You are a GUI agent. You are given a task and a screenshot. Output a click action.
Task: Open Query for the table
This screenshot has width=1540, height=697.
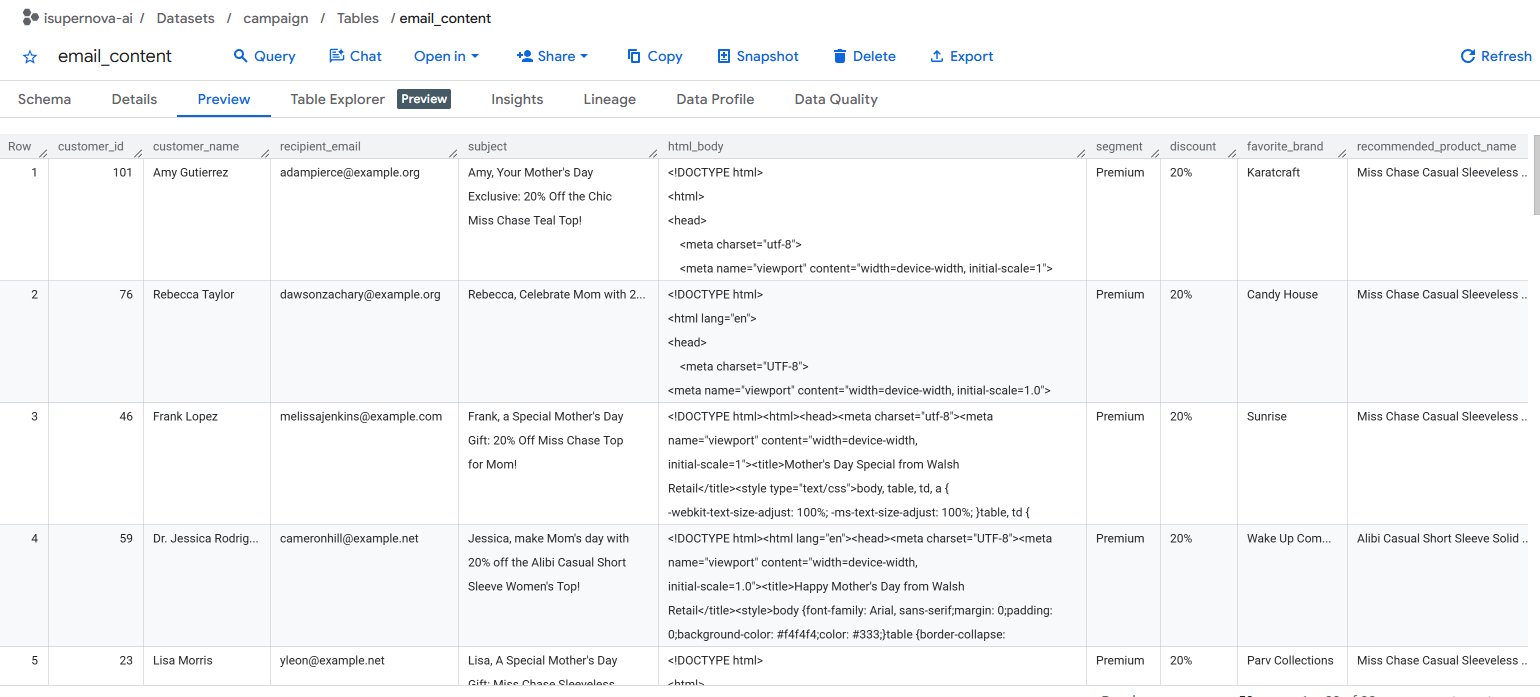pyautogui.click(x=264, y=56)
